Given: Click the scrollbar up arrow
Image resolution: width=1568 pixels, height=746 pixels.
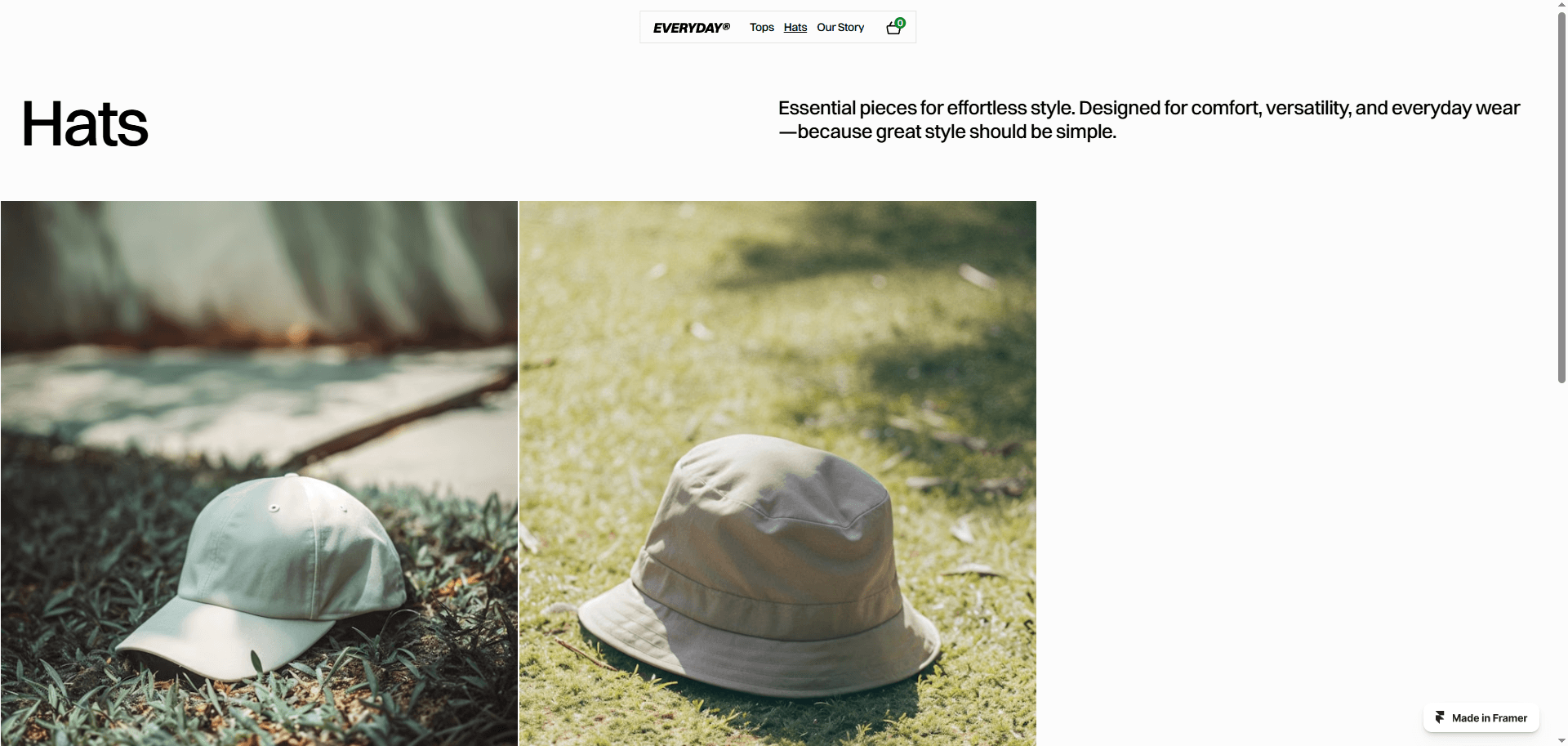Looking at the screenshot, I should [x=1561, y=5].
